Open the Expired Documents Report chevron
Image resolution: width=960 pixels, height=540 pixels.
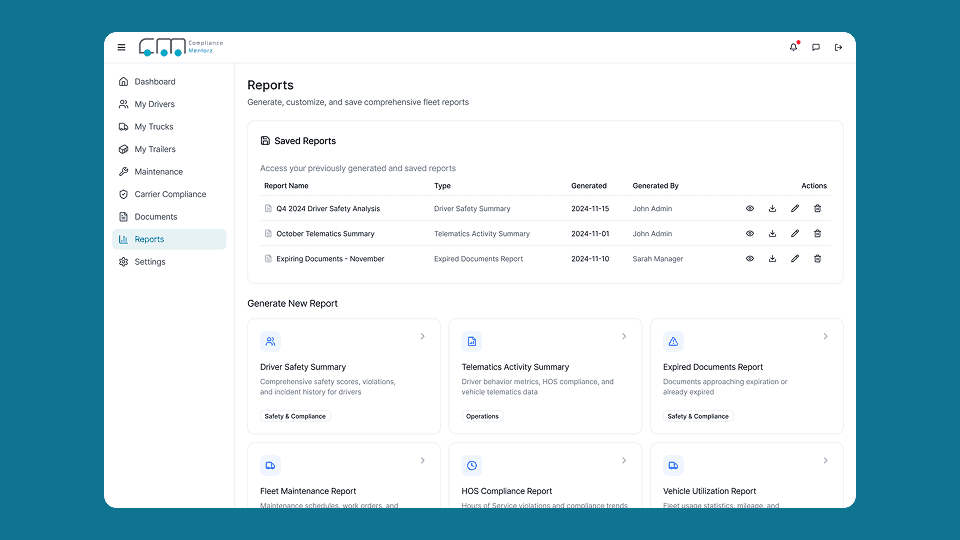click(825, 337)
